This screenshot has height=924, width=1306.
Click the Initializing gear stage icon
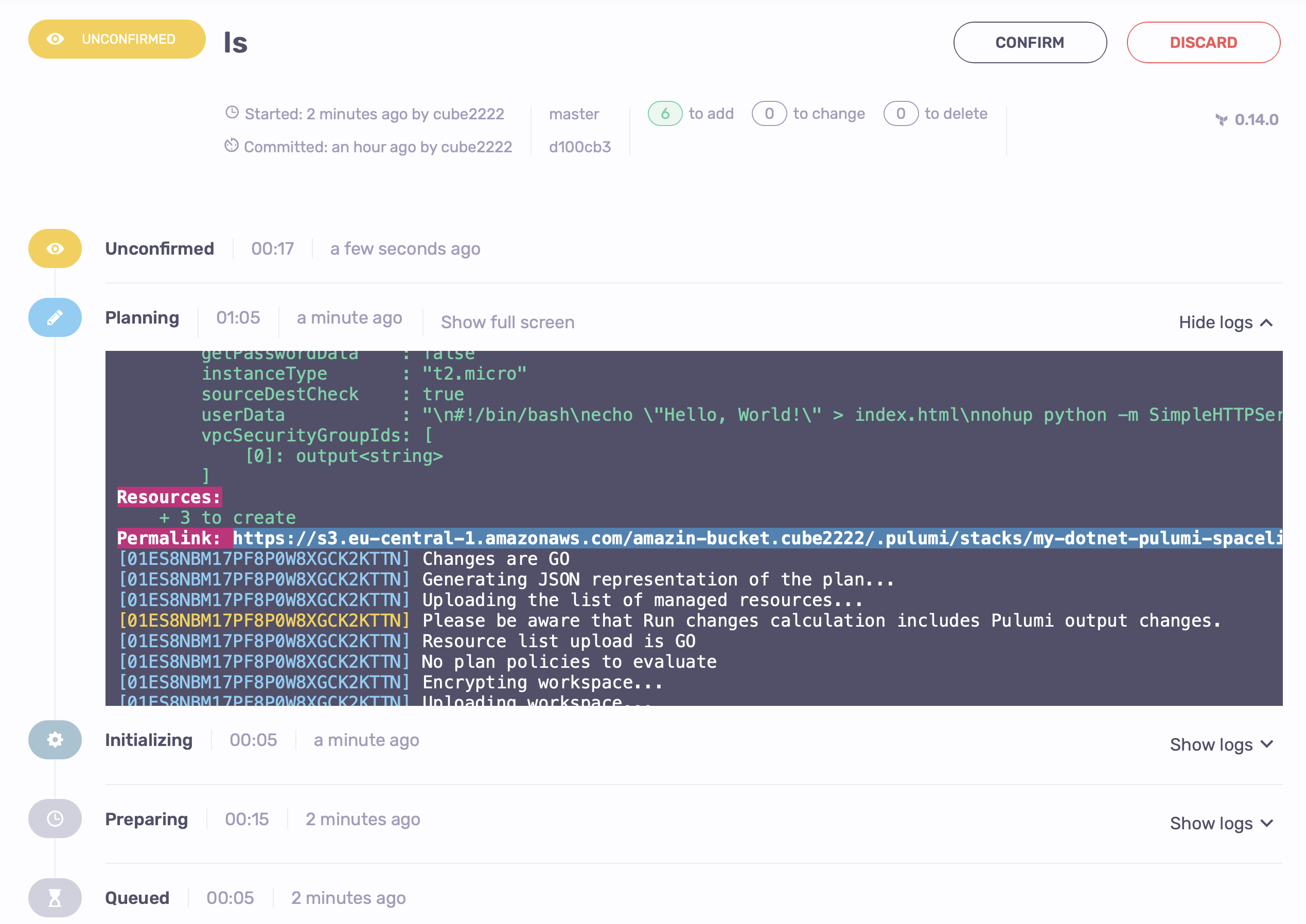tap(55, 740)
